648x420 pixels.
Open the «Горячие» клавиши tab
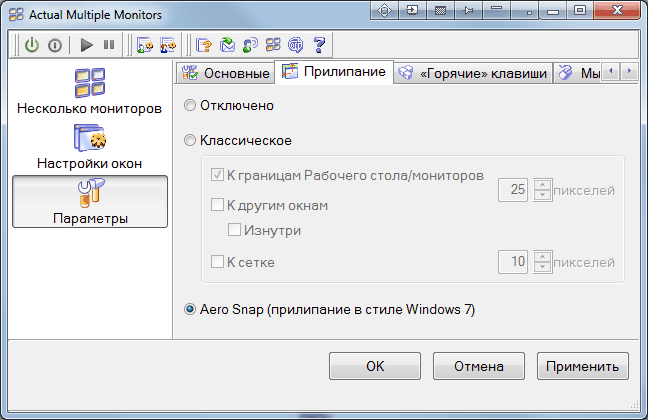pyautogui.click(x=473, y=73)
